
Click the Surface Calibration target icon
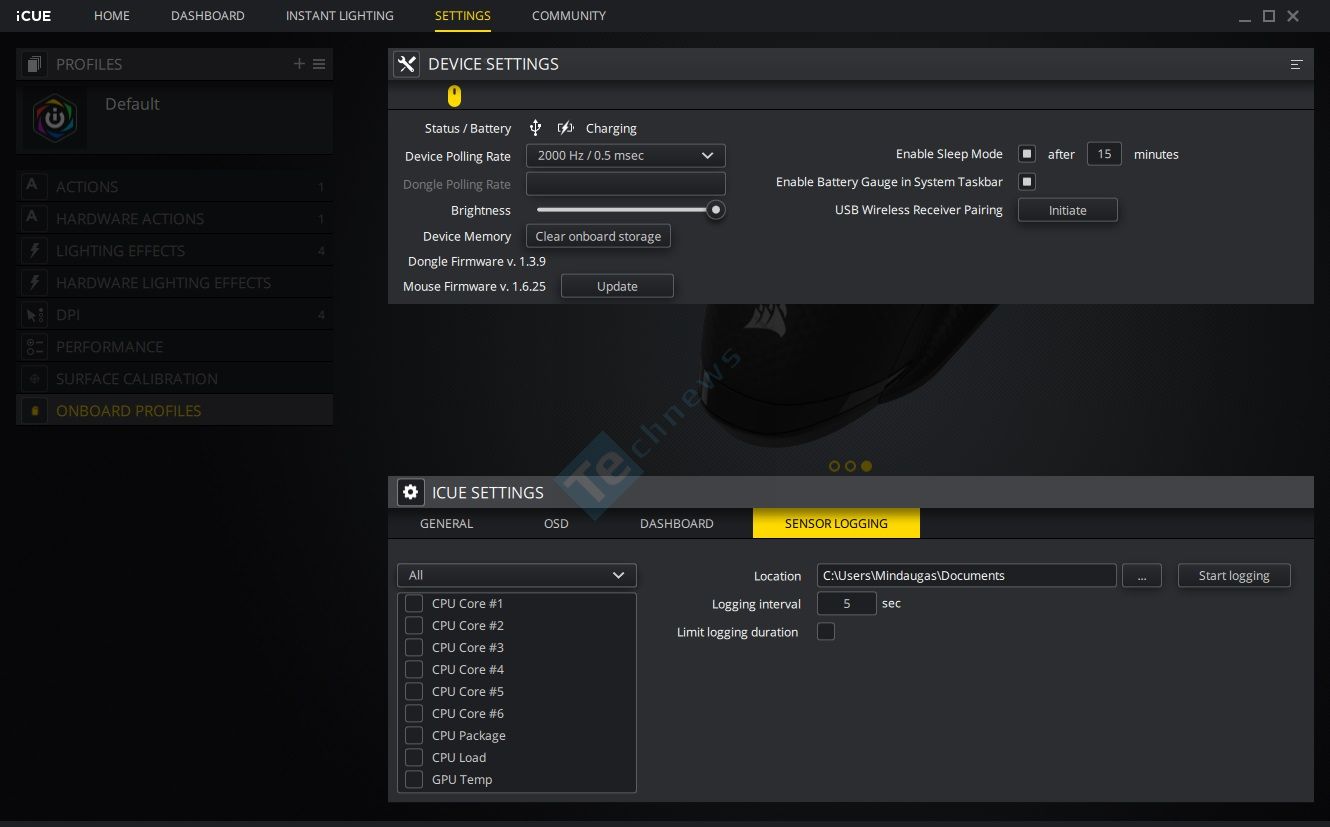click(x=34, y=378)
